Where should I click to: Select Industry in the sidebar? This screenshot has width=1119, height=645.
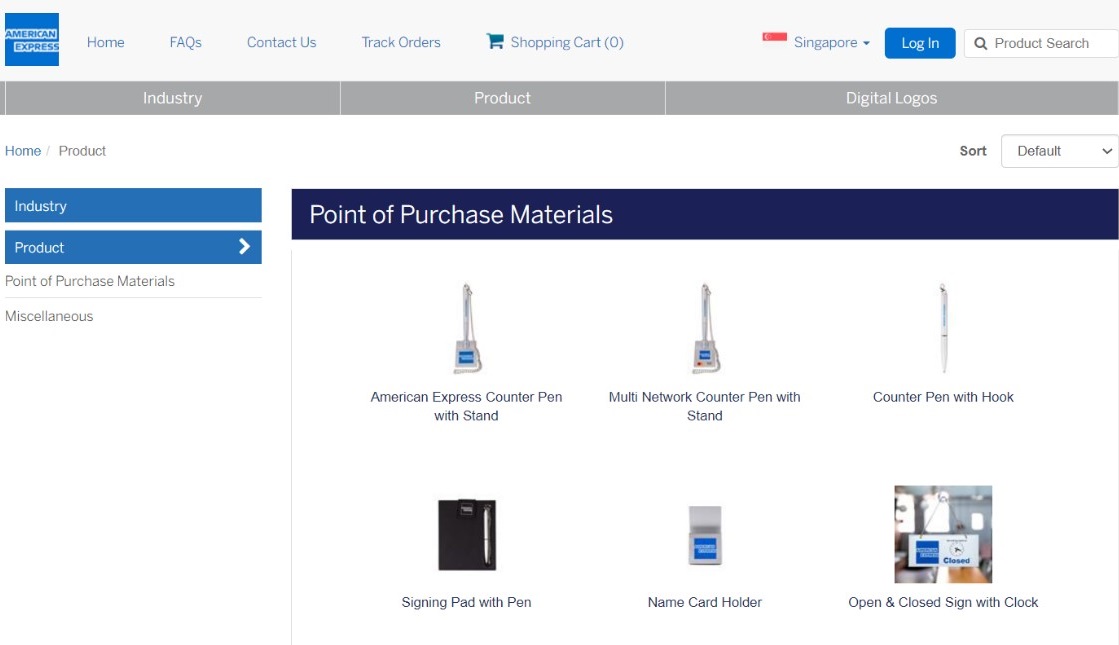coord(133,205)
